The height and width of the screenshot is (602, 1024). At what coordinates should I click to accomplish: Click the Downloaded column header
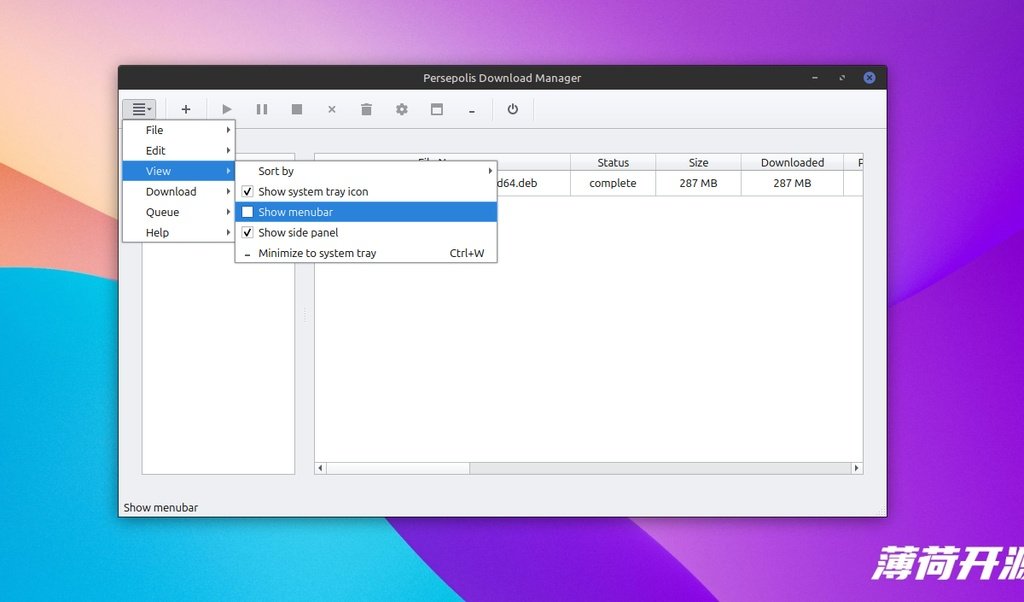[x=792, y=163]
